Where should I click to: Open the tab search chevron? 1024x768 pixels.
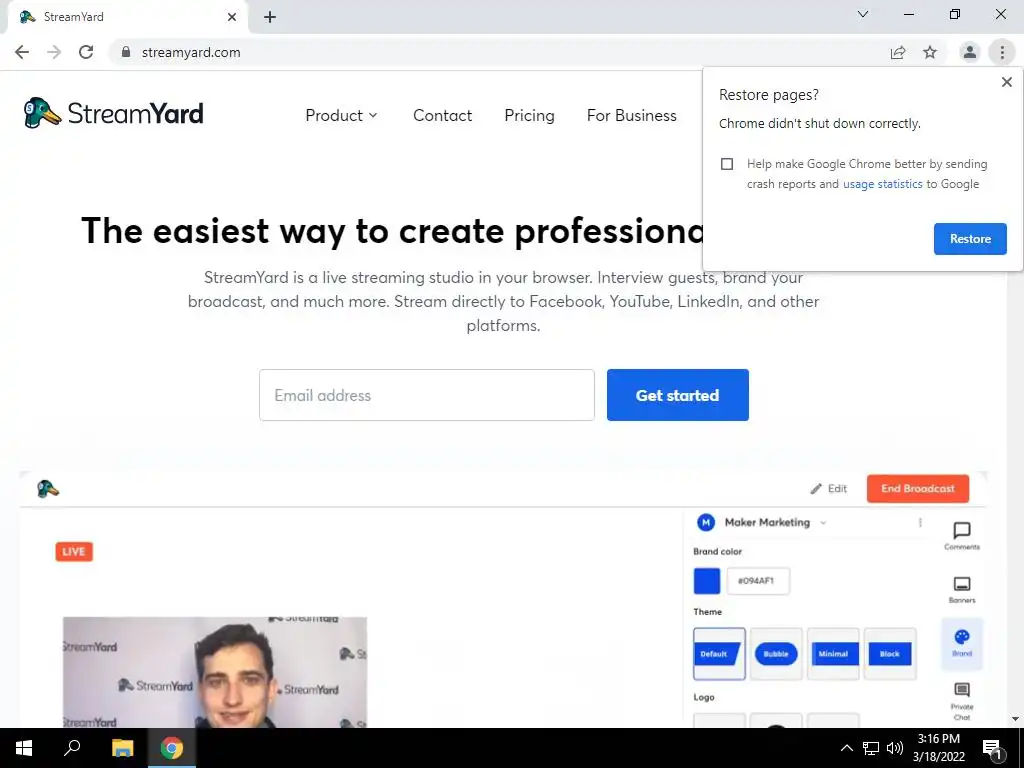(x=863, y=14)
